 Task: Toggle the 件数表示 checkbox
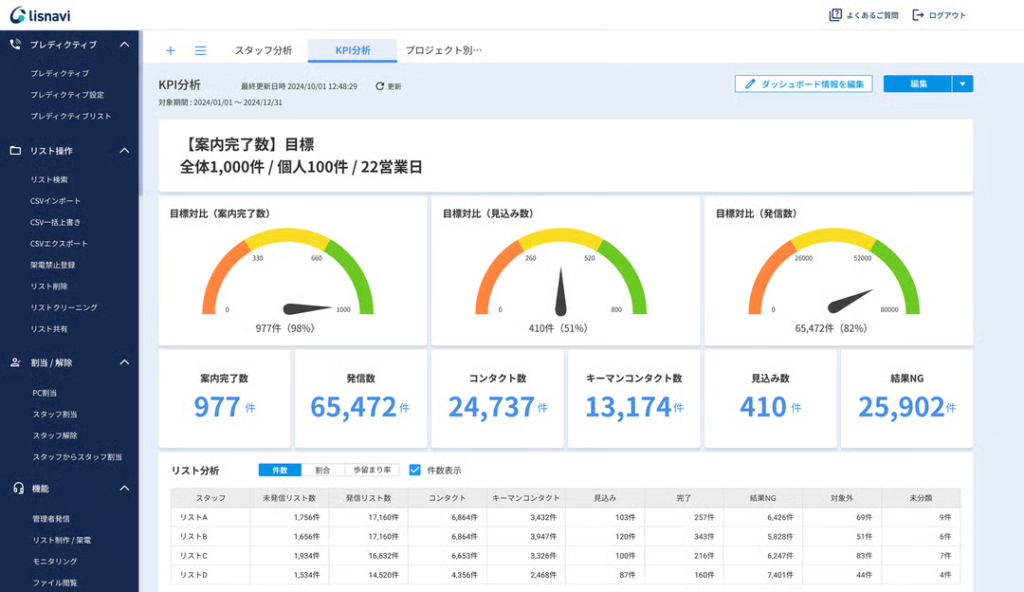(x=415, y=470)
